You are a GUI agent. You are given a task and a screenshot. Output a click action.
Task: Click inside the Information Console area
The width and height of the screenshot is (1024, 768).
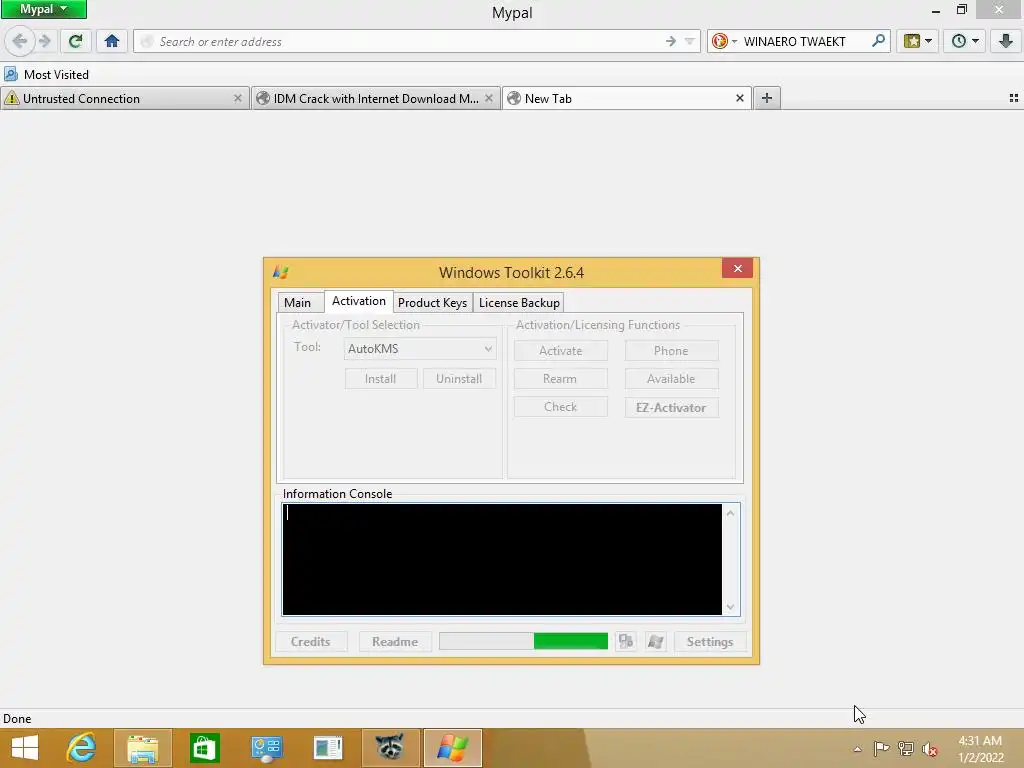pyautogui.click(x=502, y=559)
